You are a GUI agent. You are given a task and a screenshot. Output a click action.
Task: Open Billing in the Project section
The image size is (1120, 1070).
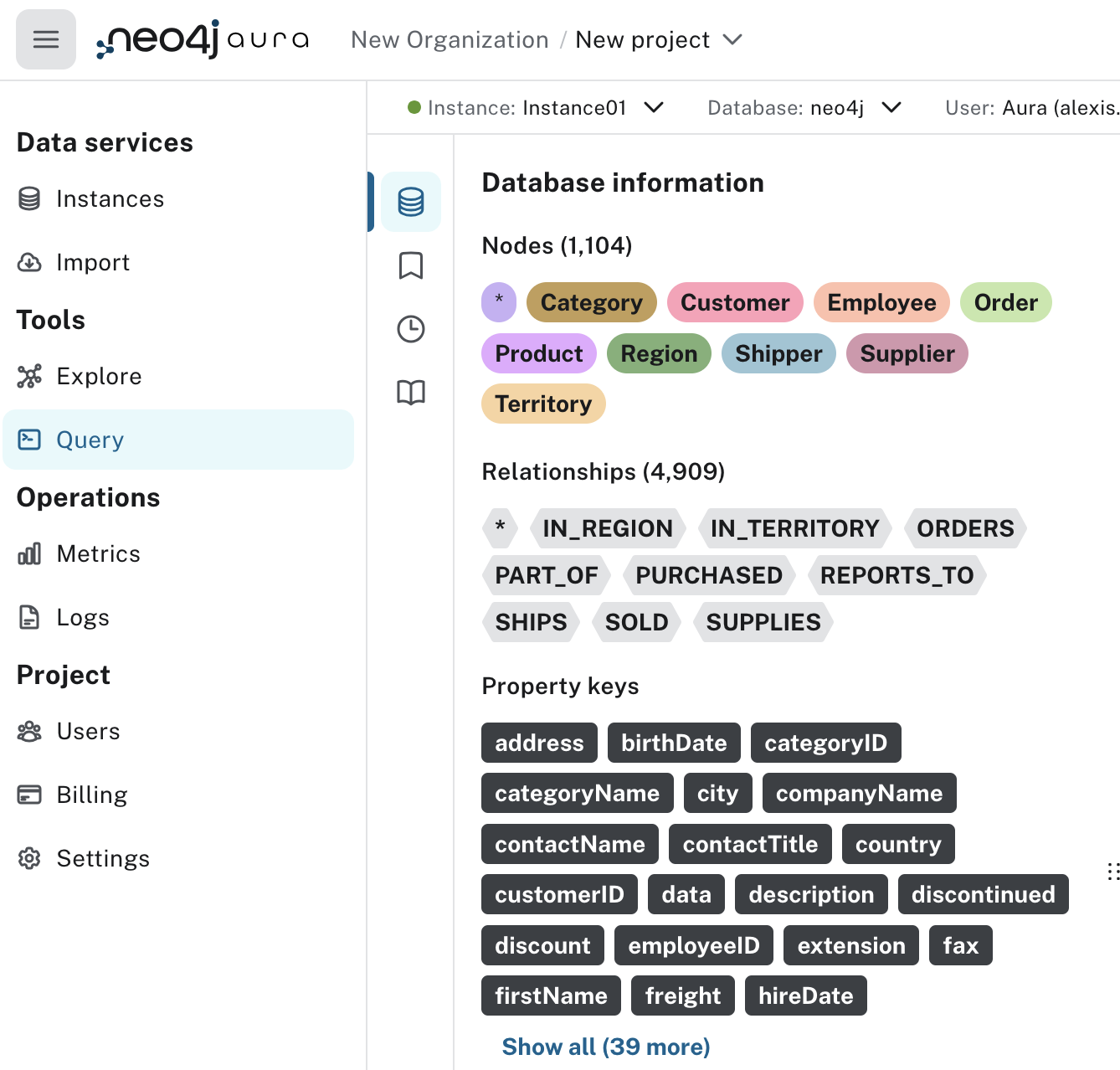[91, 795]
